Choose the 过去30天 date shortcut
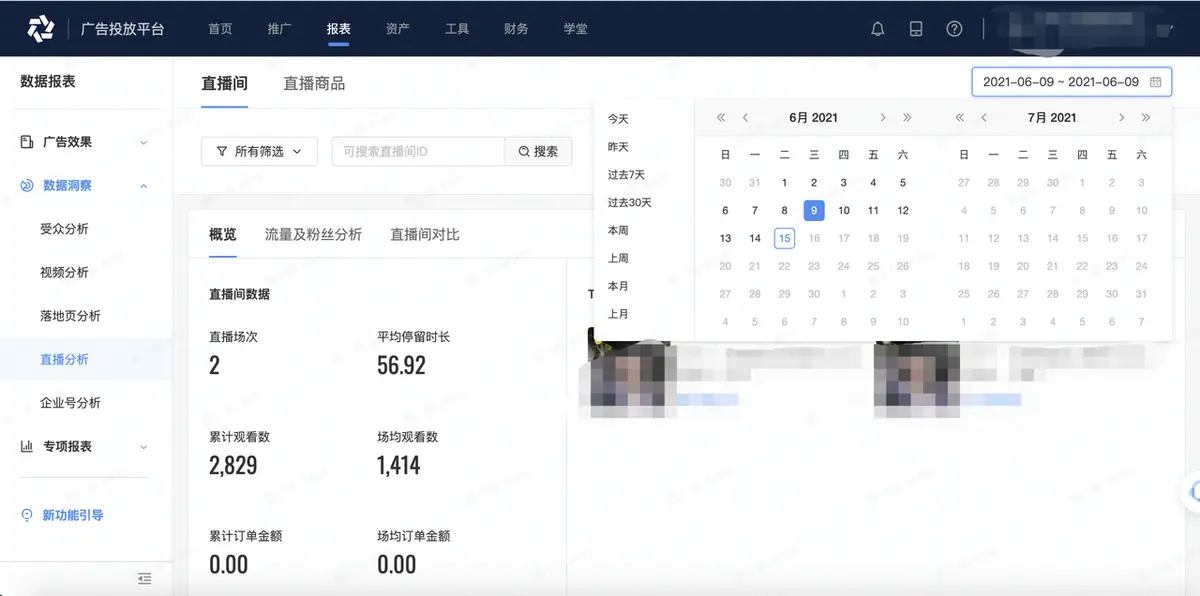1200x596 pixels. coord(629,203)
